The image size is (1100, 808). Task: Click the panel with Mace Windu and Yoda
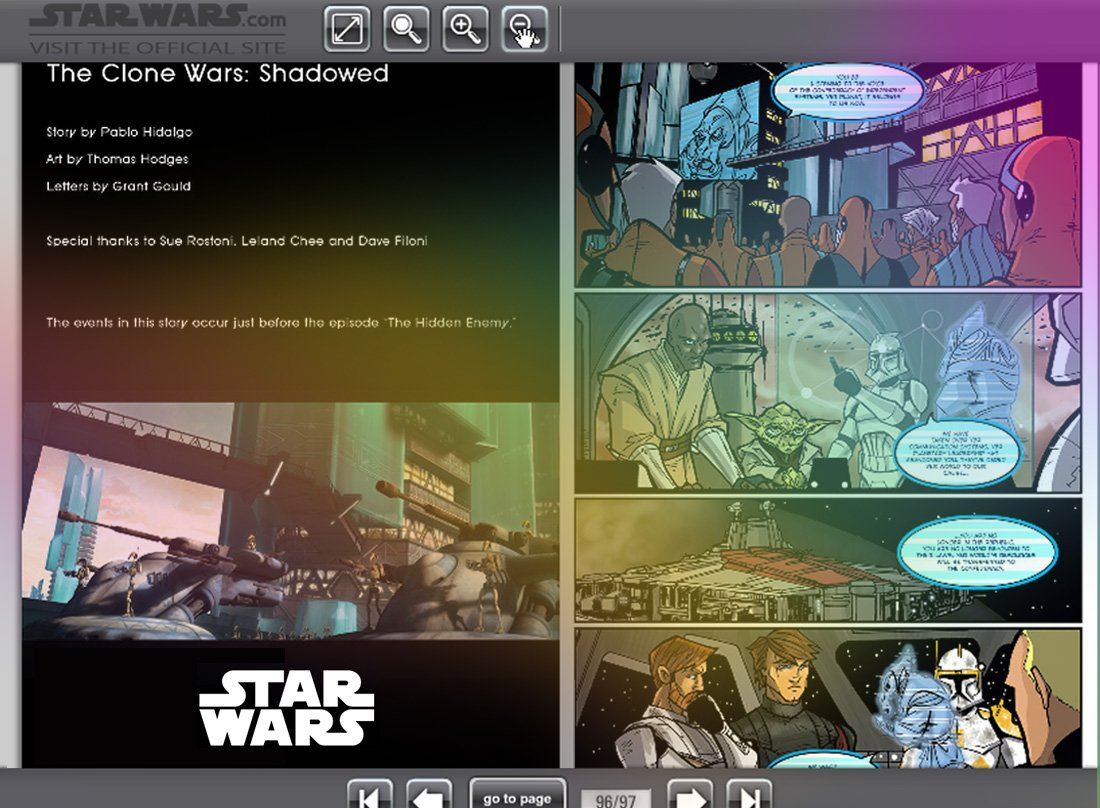(x=828, y=393)
